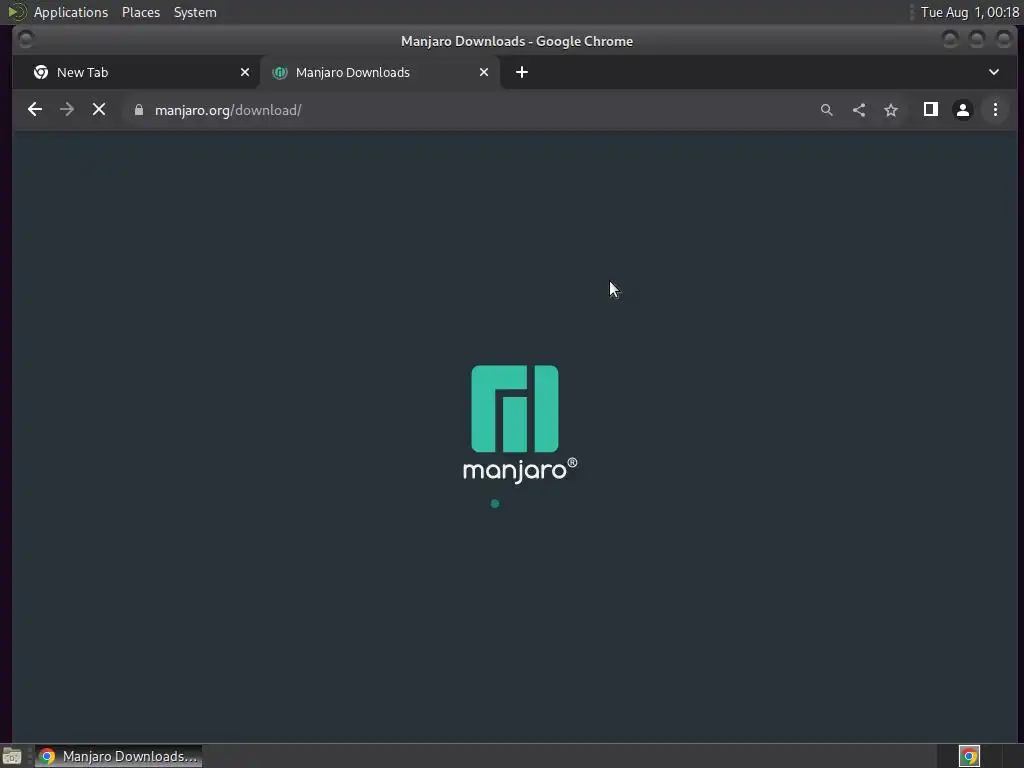This screenshot has width=1024, height=768.
Task: Bookmark this tab with the star
Action: click(x=891, y=110)
